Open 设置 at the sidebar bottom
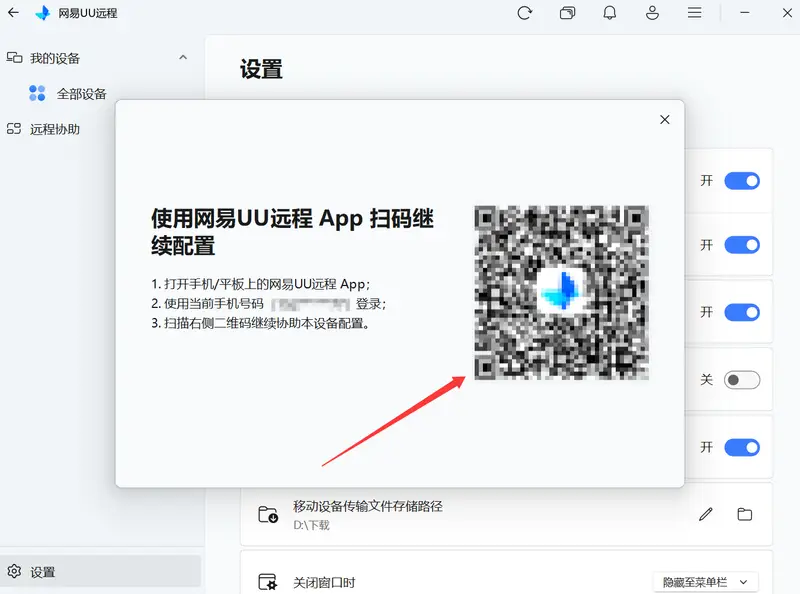This screenshot has width=800, height=594. (101, 572)
